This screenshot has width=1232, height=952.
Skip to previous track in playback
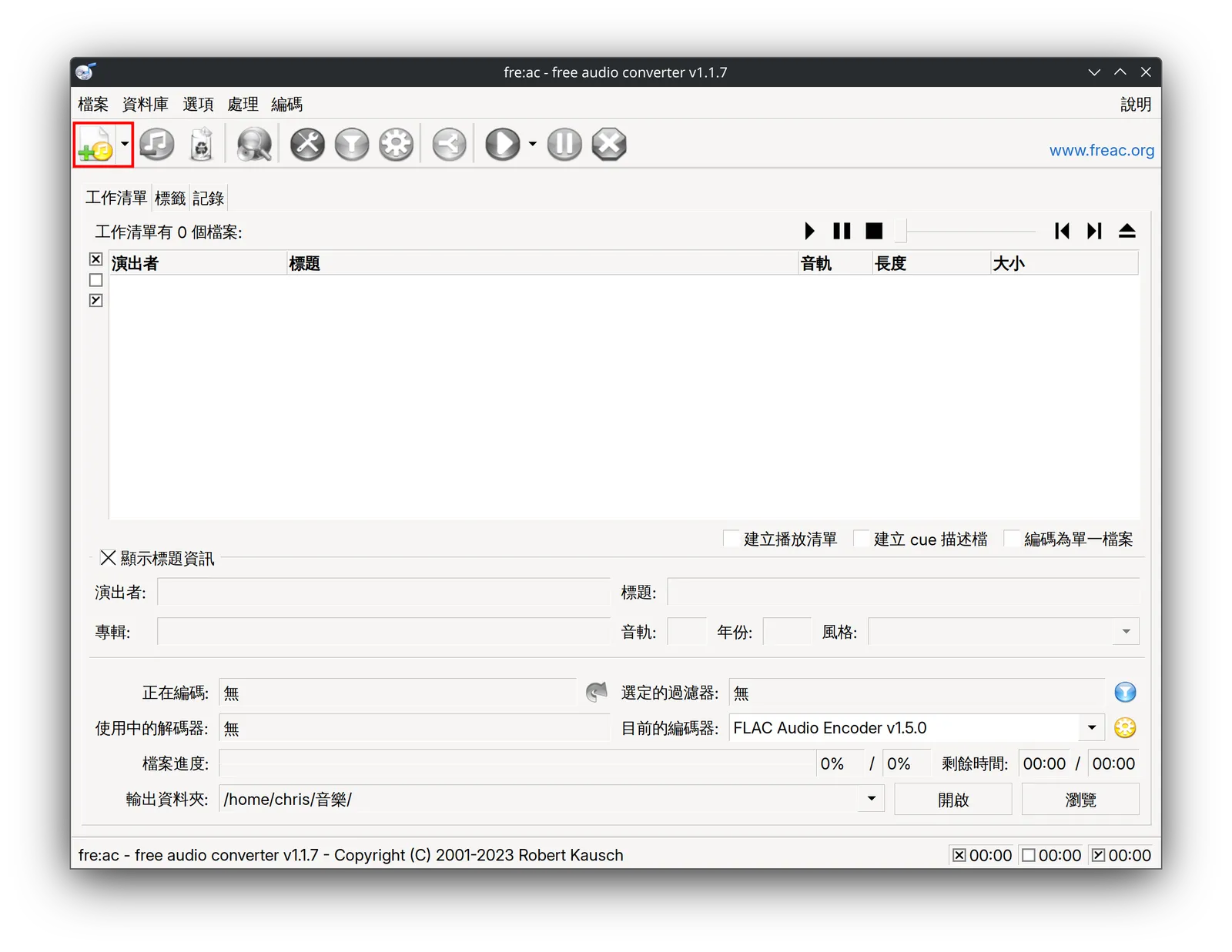1062,231
